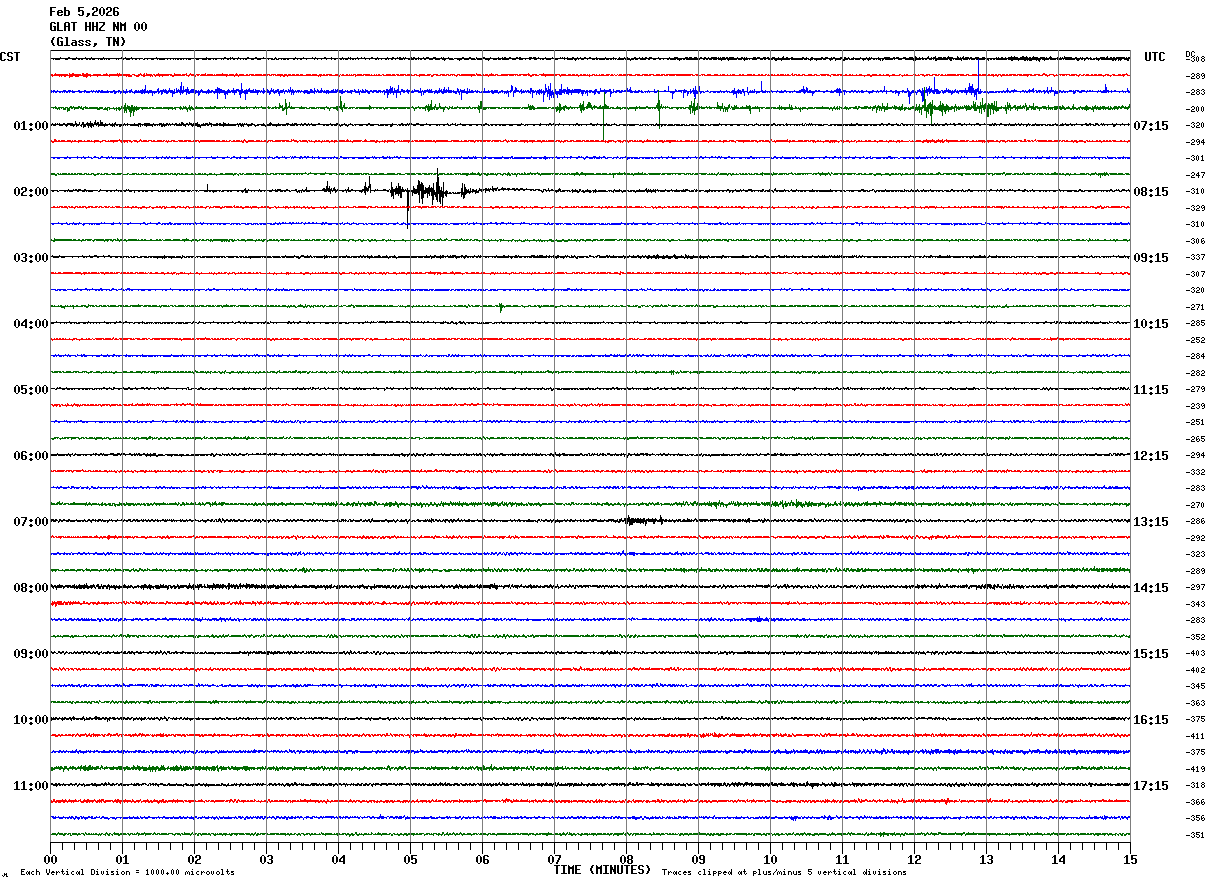Click the '10:15' UTC time label
Viewport: 1210px width, 886px height.
click(x=1151, y=324)
